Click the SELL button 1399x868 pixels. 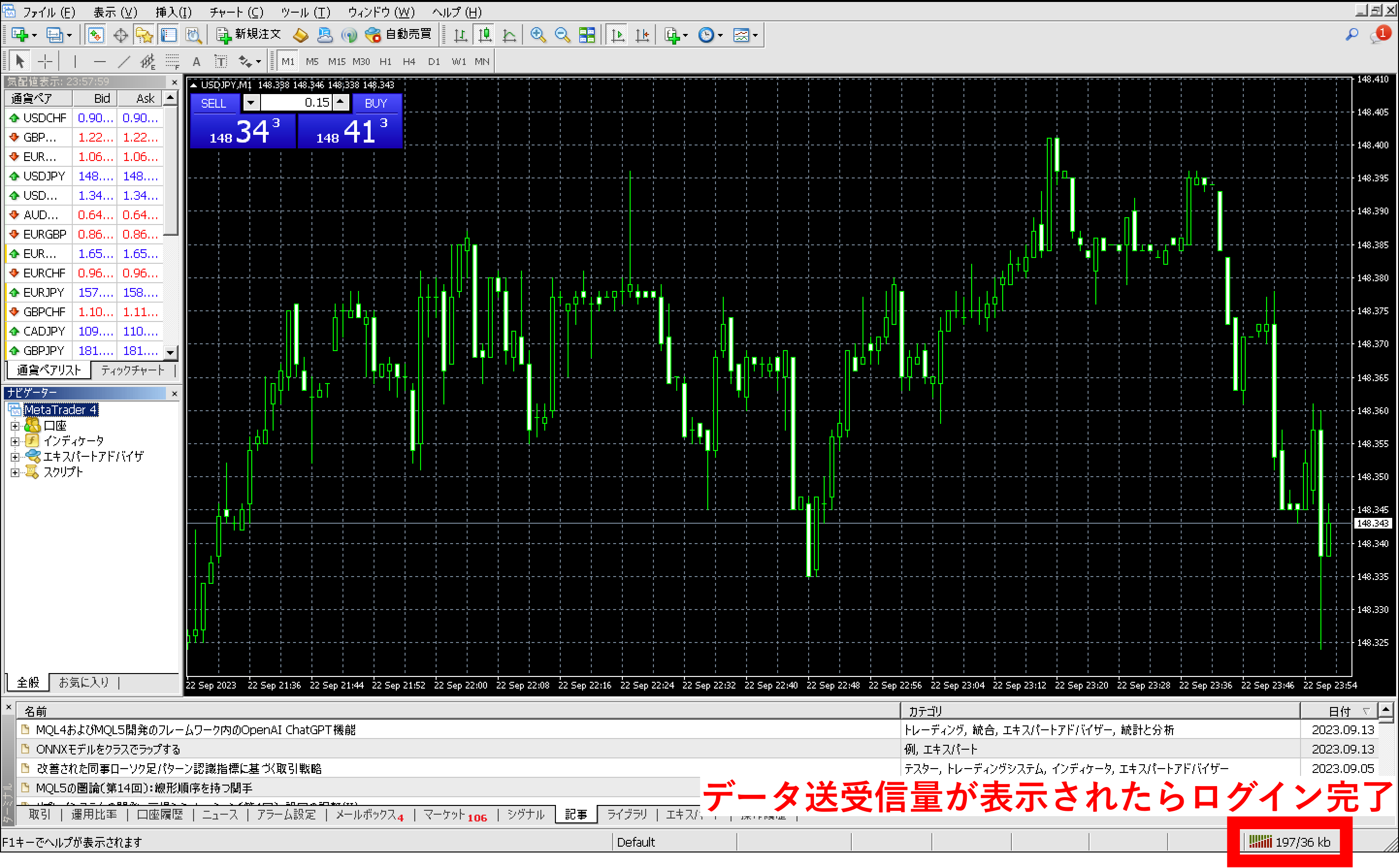tap(214, 103)
